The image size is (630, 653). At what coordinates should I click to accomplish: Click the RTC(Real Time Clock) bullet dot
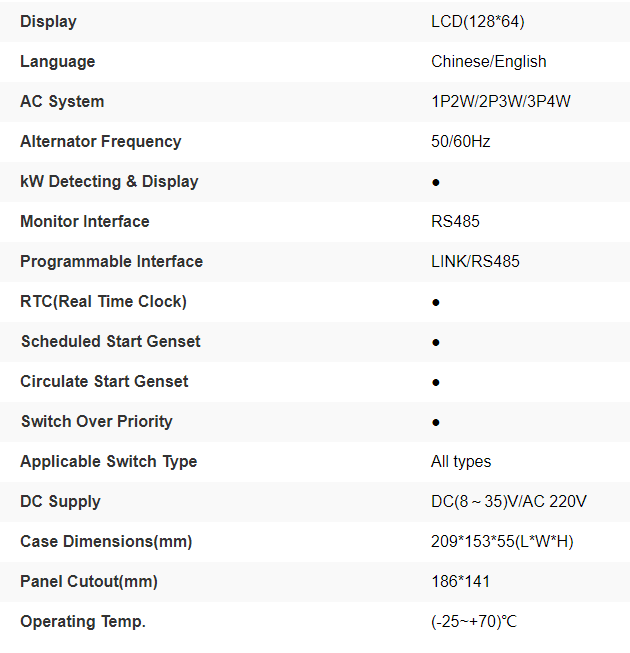[x=436, y=303]
